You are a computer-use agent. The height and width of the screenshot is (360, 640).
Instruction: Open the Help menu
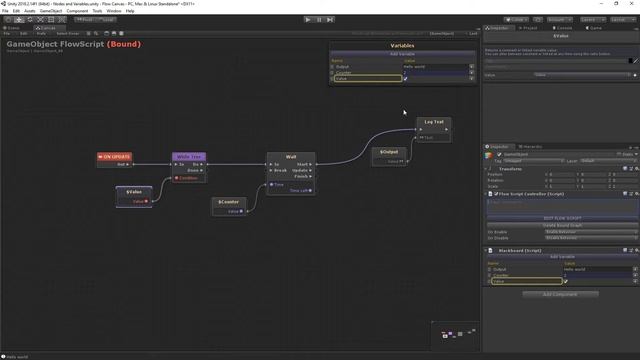click(130, 11)
